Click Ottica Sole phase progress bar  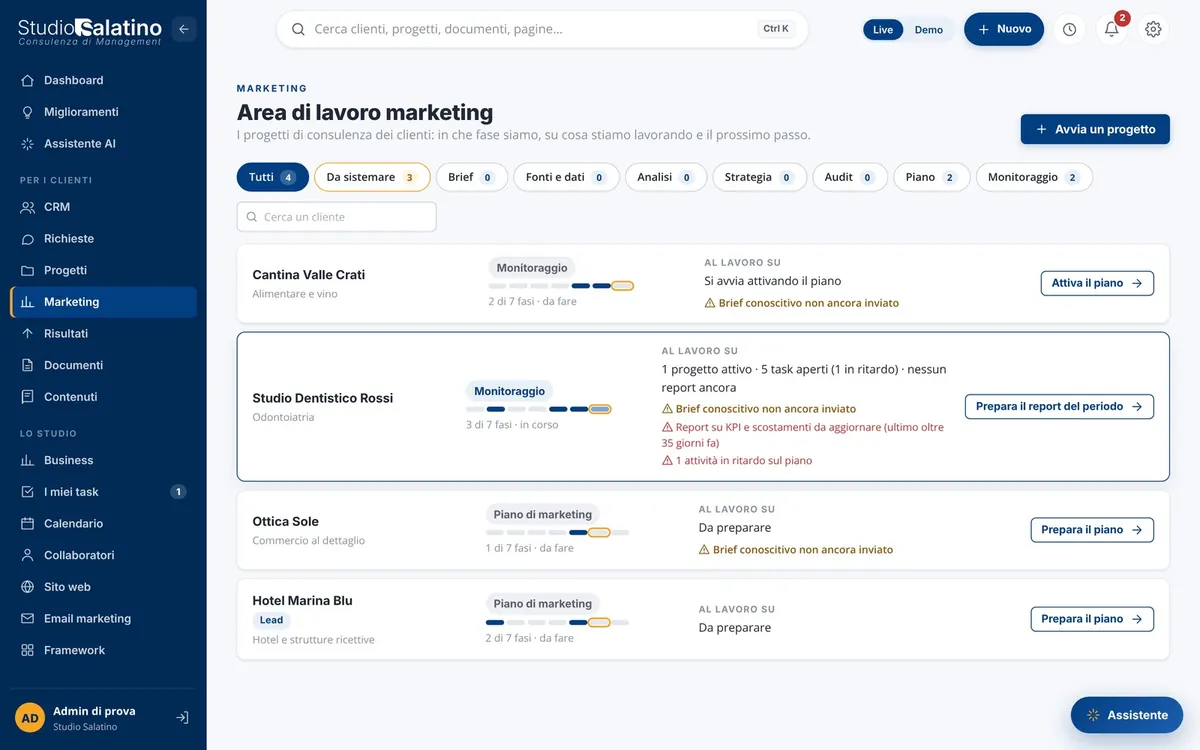[557, 532]
